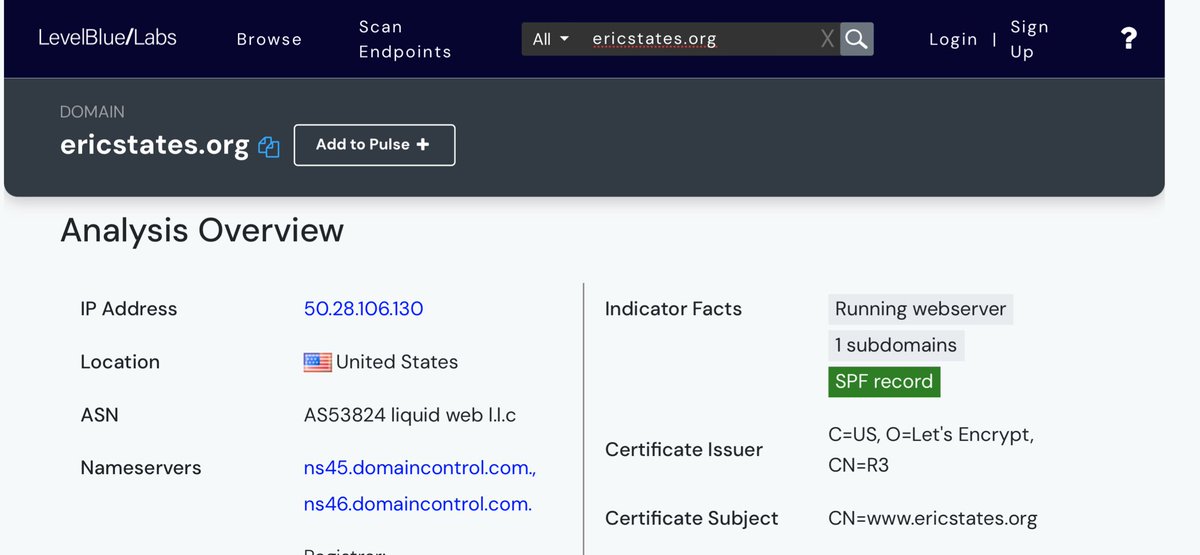Click the green SPF record badge
The width and height of the screenshot is (1200, 555).
[x=884, y=381]
